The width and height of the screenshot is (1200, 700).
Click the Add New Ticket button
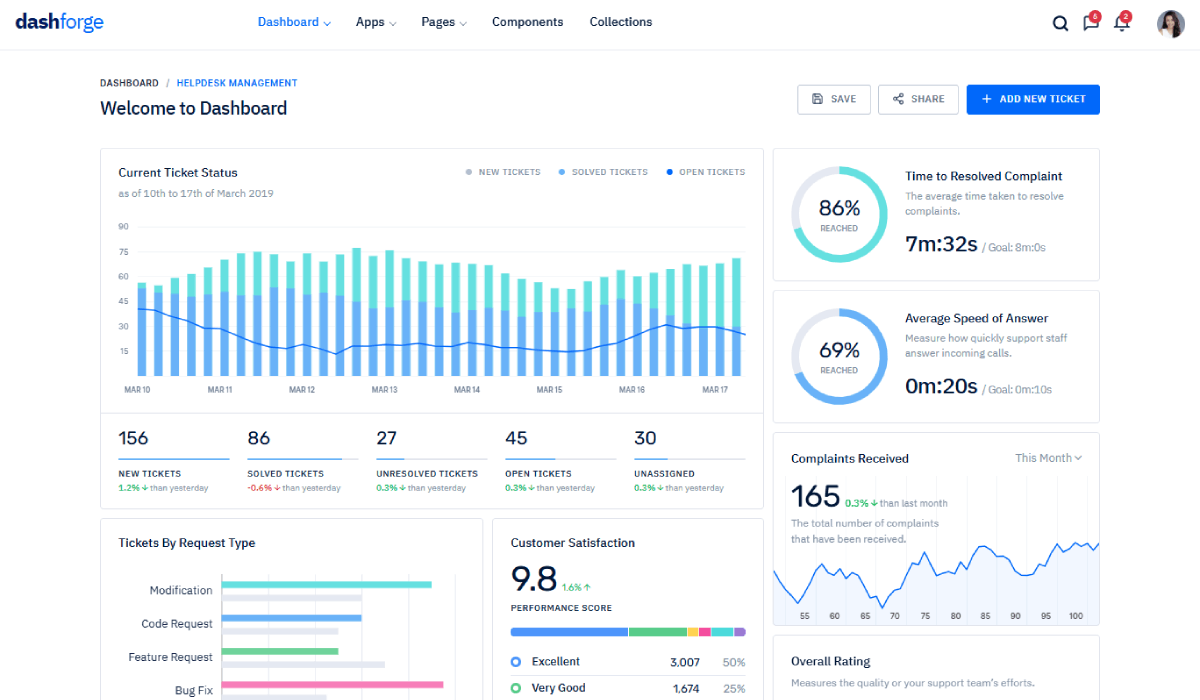coord(1032,99)
